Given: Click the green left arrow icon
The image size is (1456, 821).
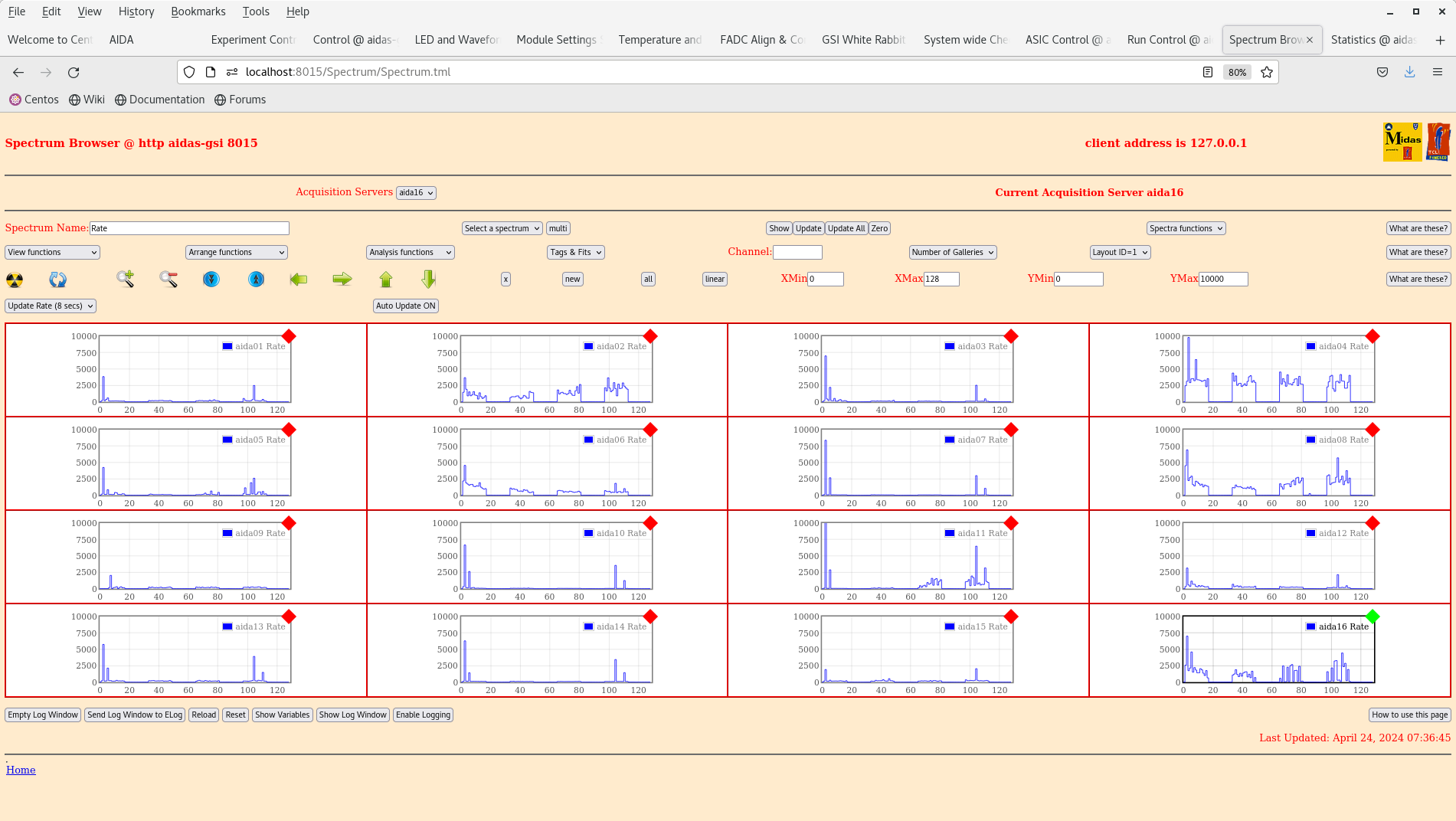Looking at the screenshot, I should pyautogui.click(x=299, y=280).
